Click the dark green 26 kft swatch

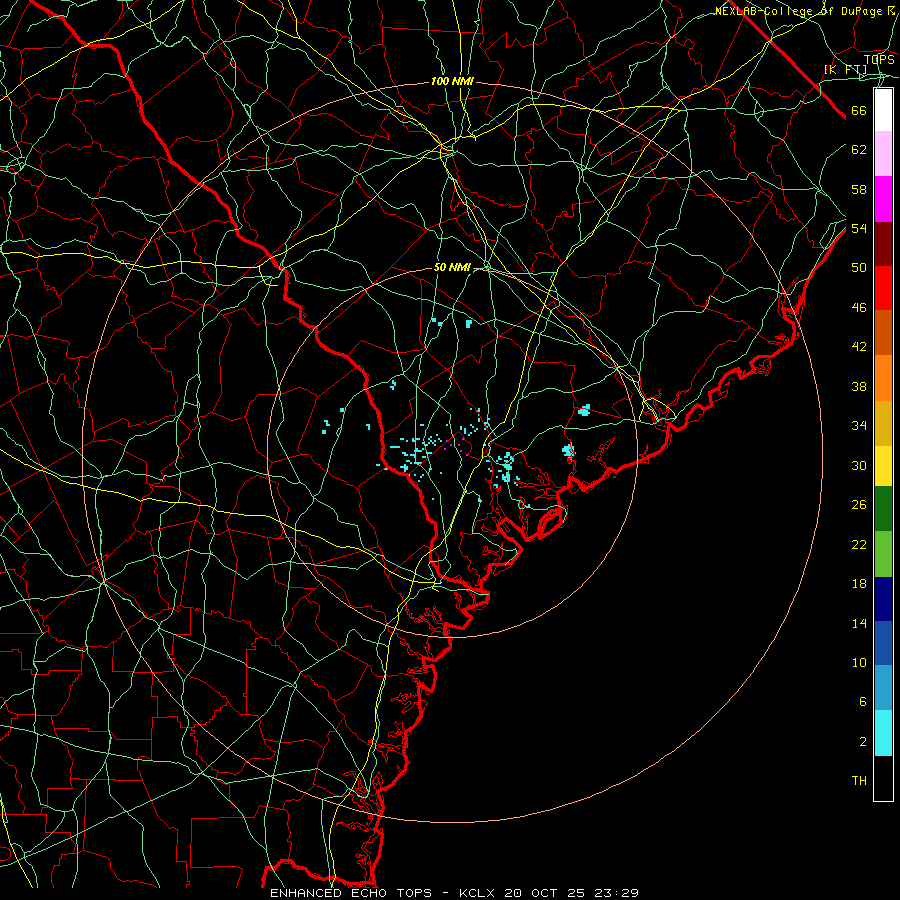[x=883, y=509]
